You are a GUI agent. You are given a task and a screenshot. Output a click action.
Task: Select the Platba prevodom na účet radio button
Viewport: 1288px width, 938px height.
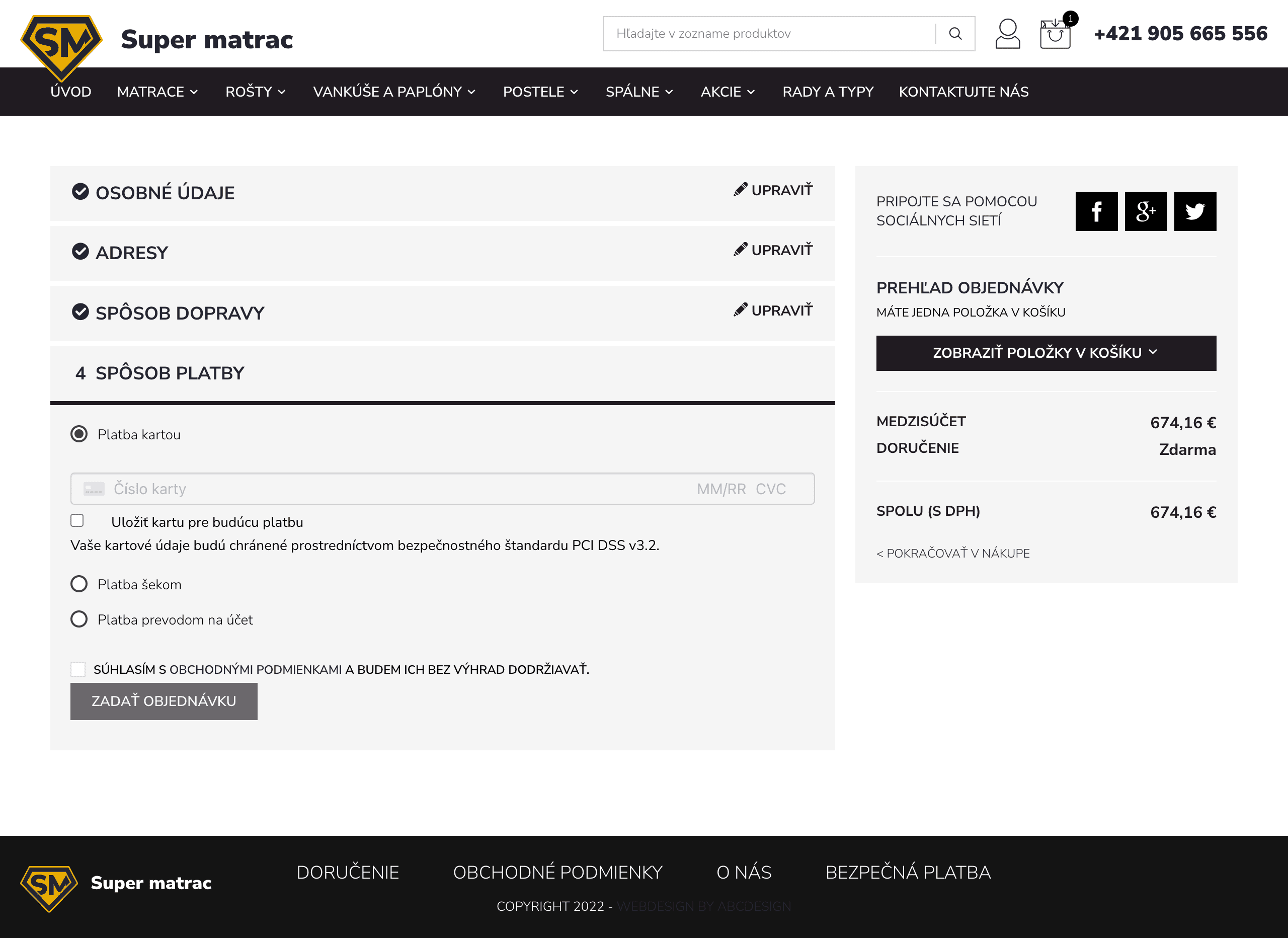[80, 620]
